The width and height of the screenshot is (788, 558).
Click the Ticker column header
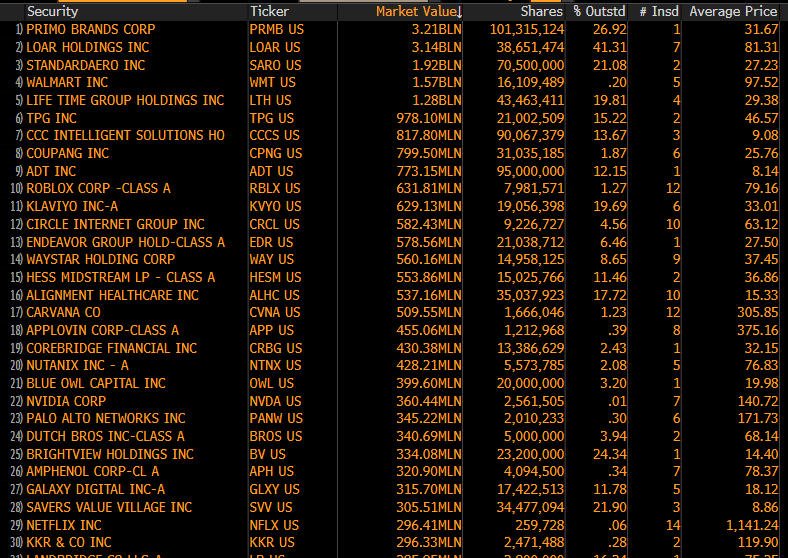tap(269, 11)
